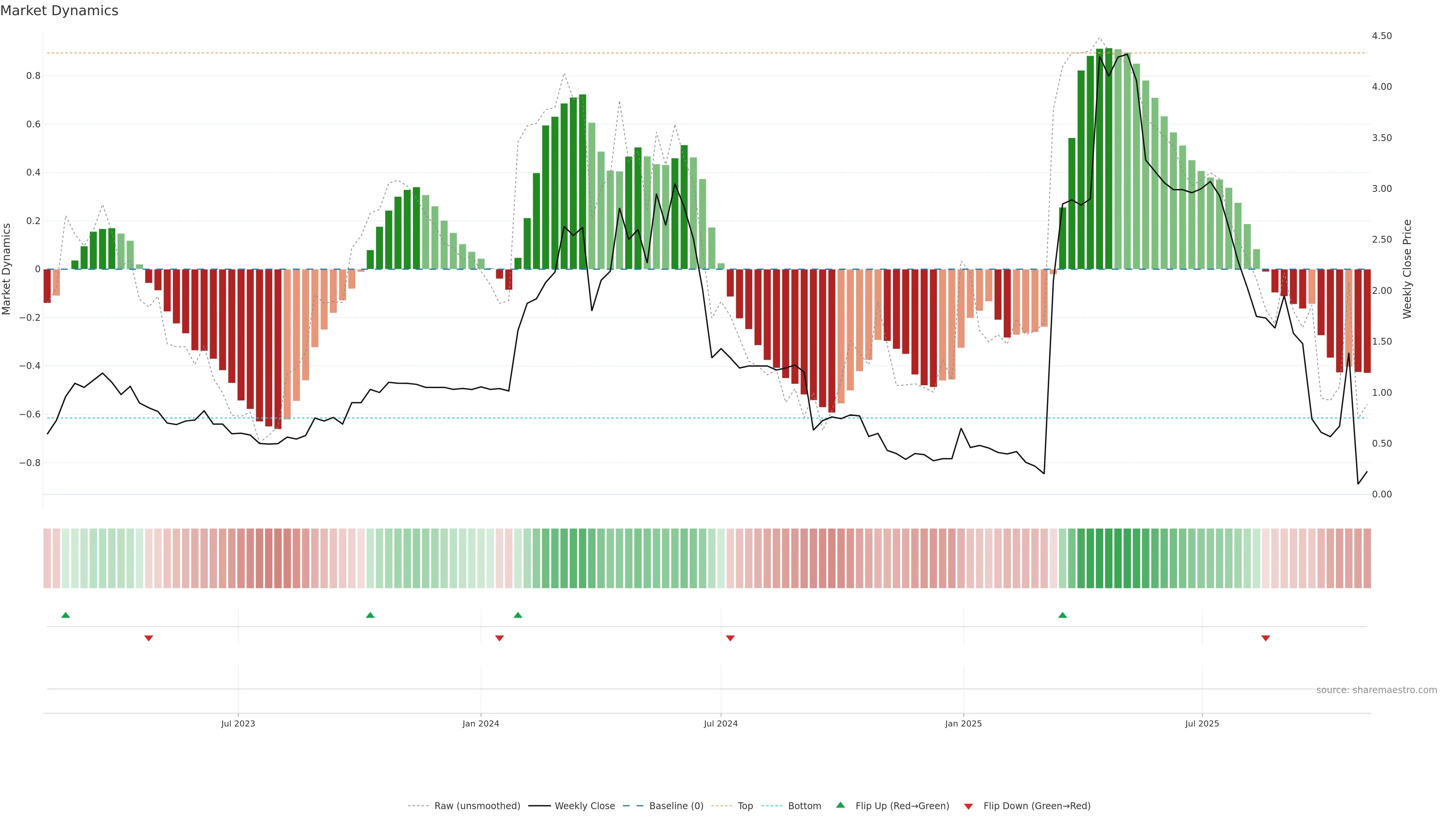
Task: Click the Flip Down (Green→Red) legend item
Action: pyautogui.click(x=1037, y=806)
